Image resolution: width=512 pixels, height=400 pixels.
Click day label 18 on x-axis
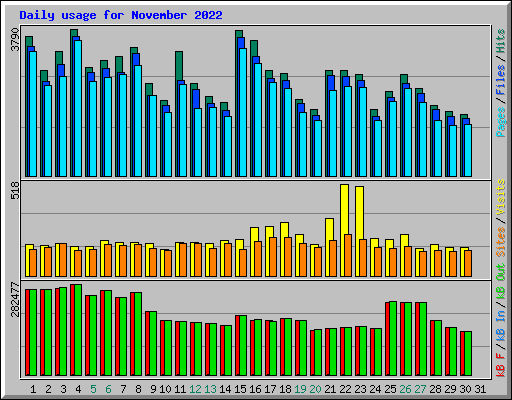pos(285,389)
